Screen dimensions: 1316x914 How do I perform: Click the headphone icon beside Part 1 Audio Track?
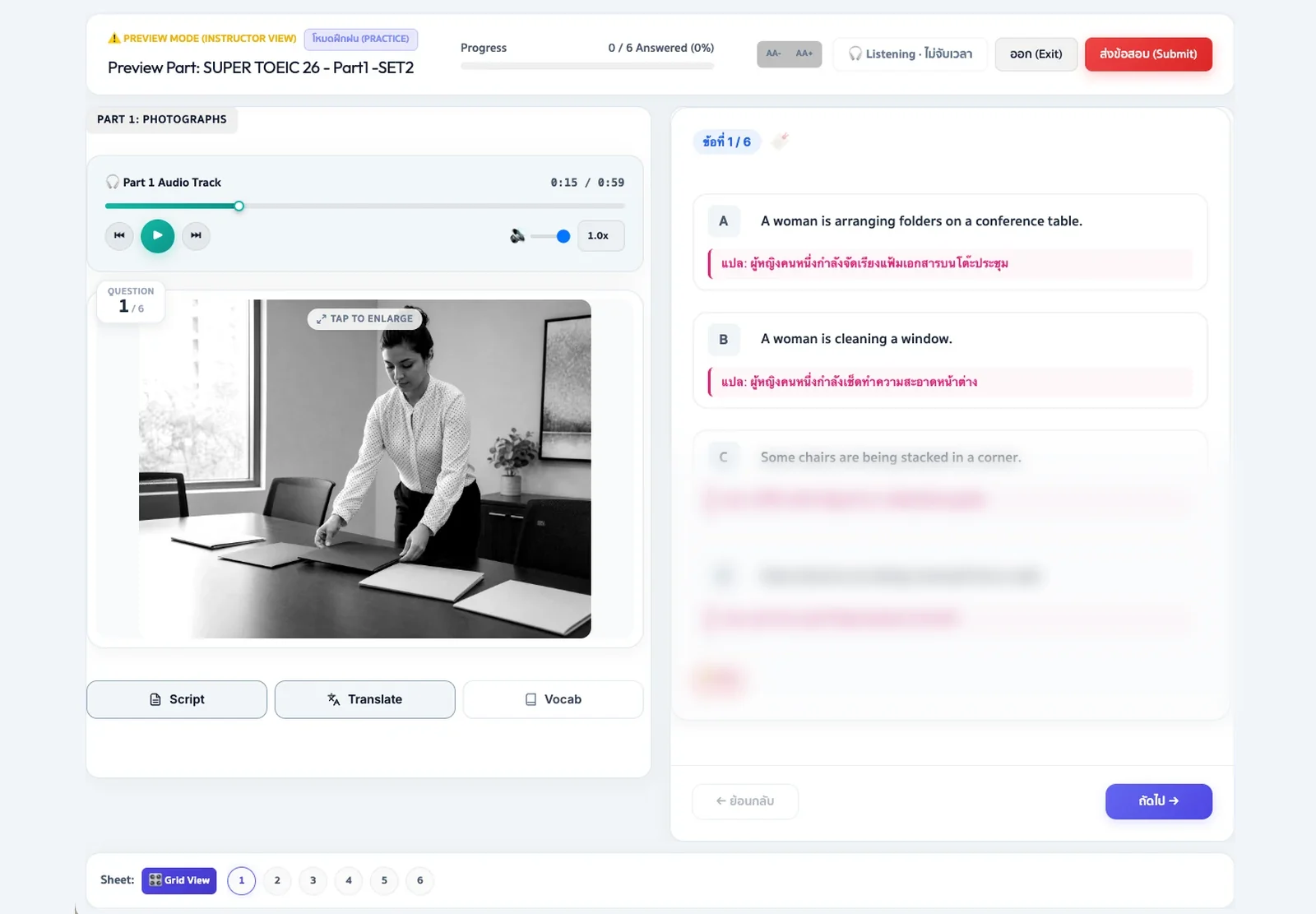tap(113, 183)
